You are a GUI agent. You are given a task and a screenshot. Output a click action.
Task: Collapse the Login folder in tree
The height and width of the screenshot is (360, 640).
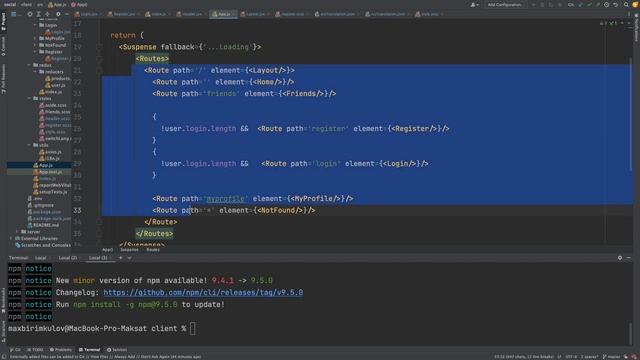pyautogui.click(x=35, y=25)
